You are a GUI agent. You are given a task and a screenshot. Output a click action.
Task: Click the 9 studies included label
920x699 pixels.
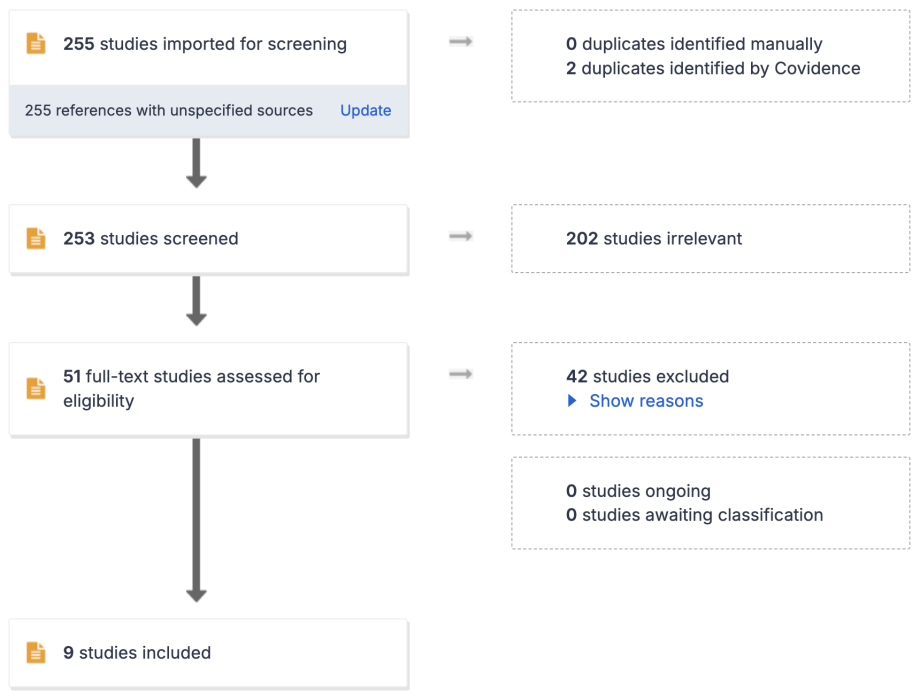point(137,653)
